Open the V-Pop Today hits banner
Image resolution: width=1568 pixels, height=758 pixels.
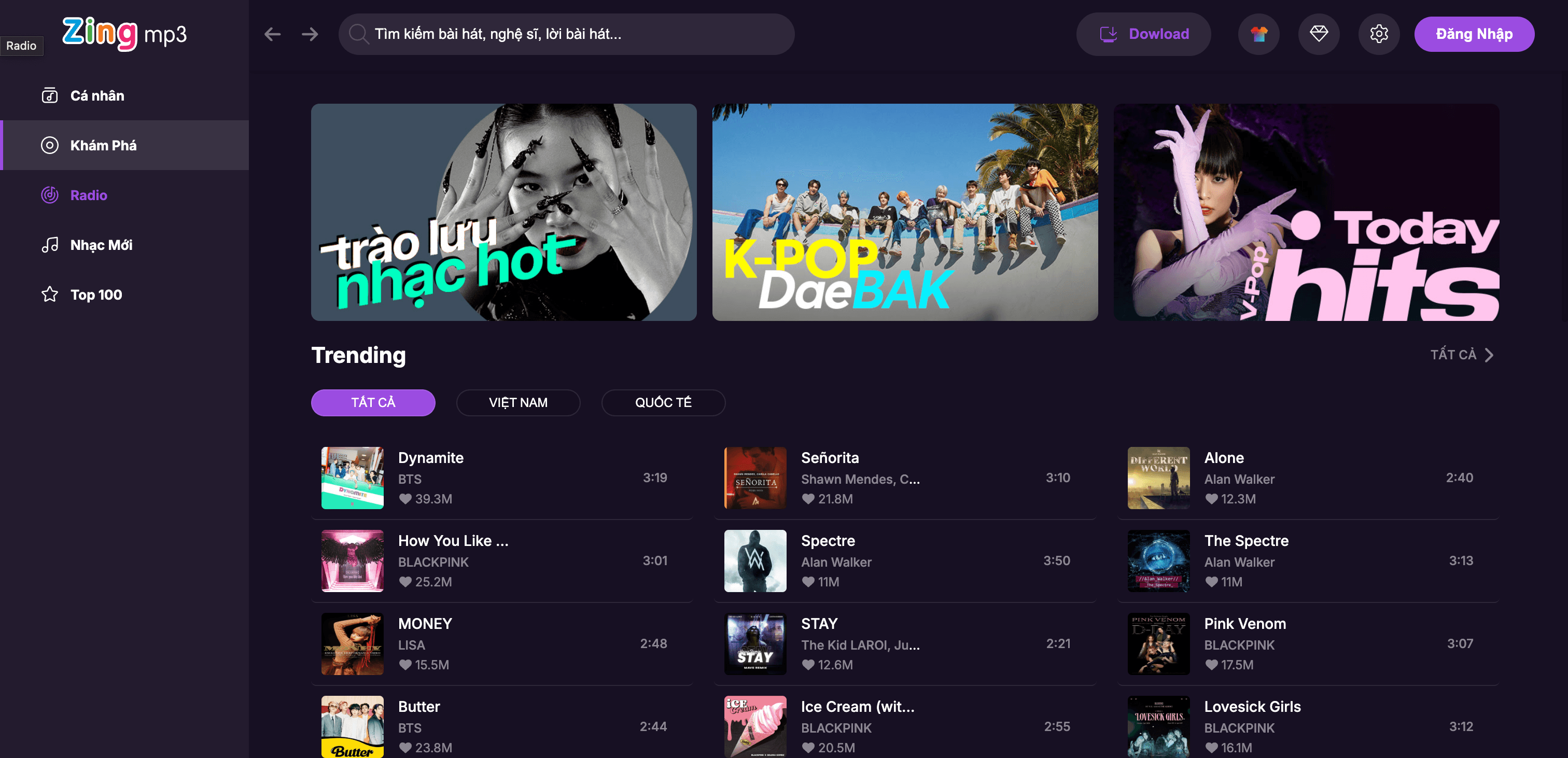click(x=1306, y=212)
